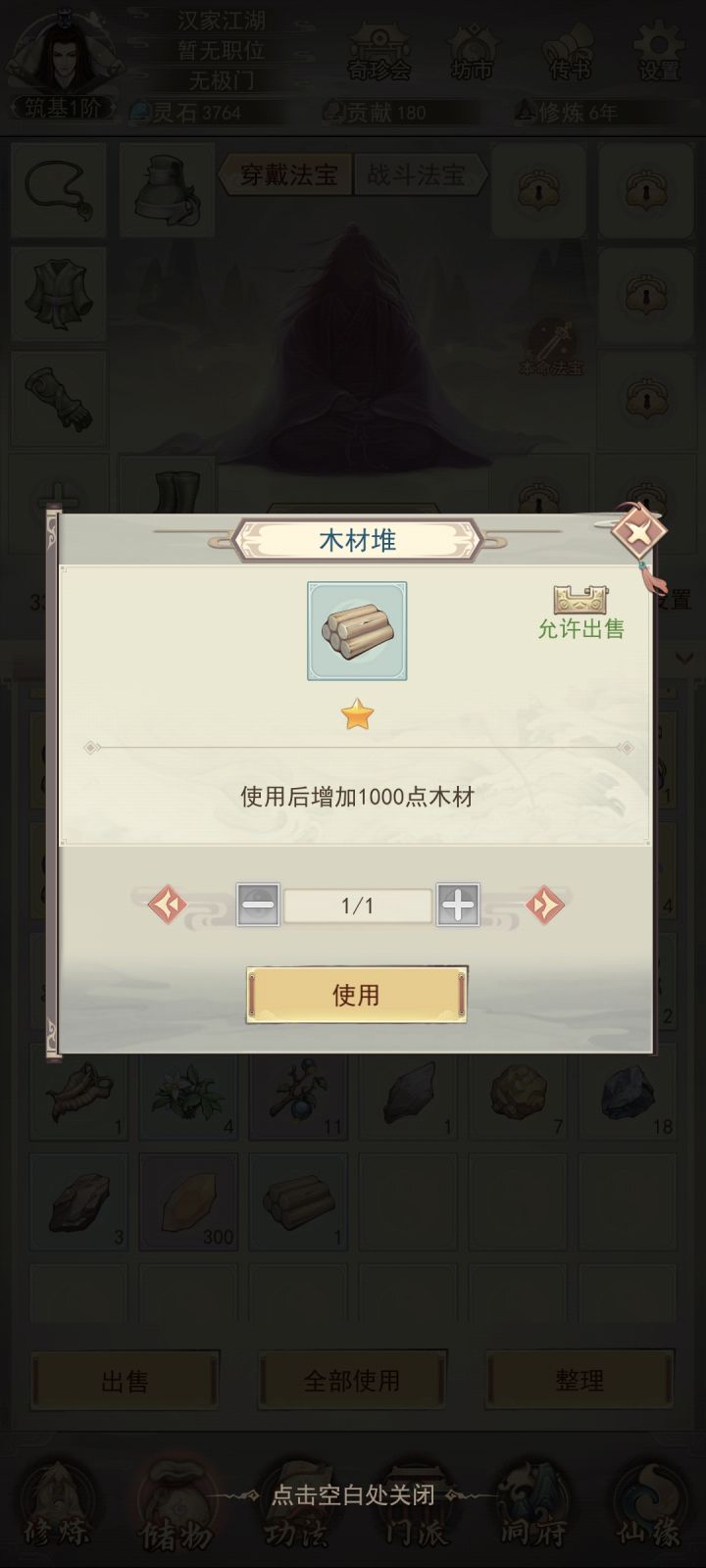Set quantity to minimum with left double-arrow
This screenshot has height=1568, width=706.
168,905
